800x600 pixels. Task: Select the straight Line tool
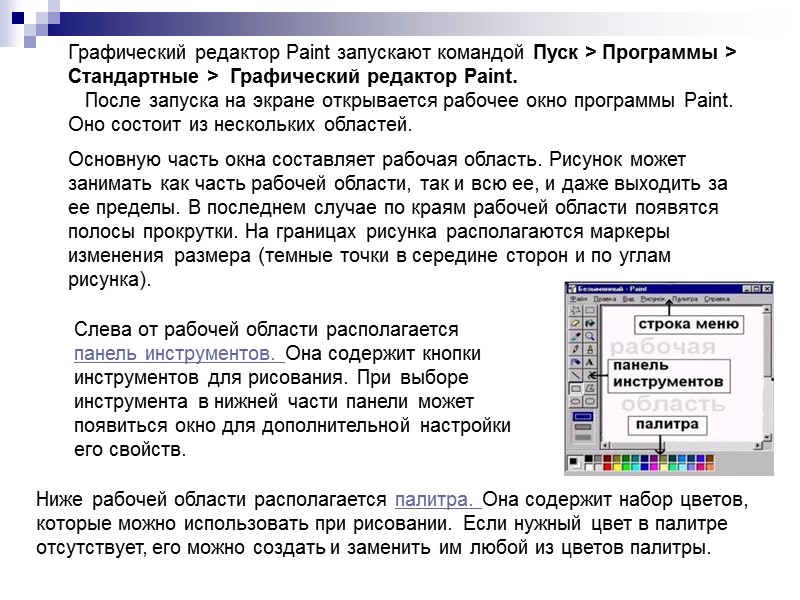coord(575,375)
